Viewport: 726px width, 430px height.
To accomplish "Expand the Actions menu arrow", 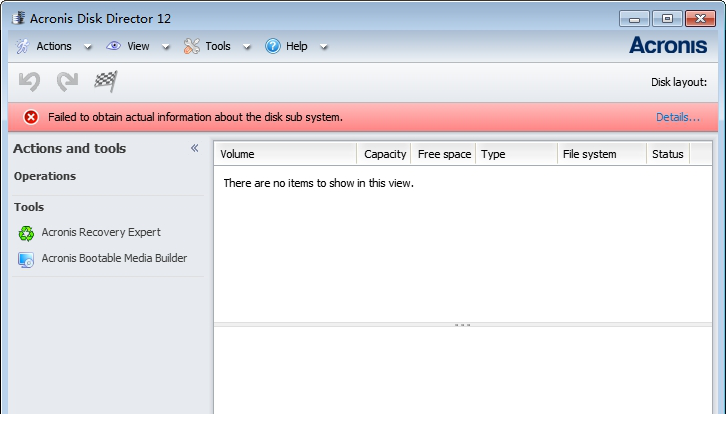I will 88,47.
